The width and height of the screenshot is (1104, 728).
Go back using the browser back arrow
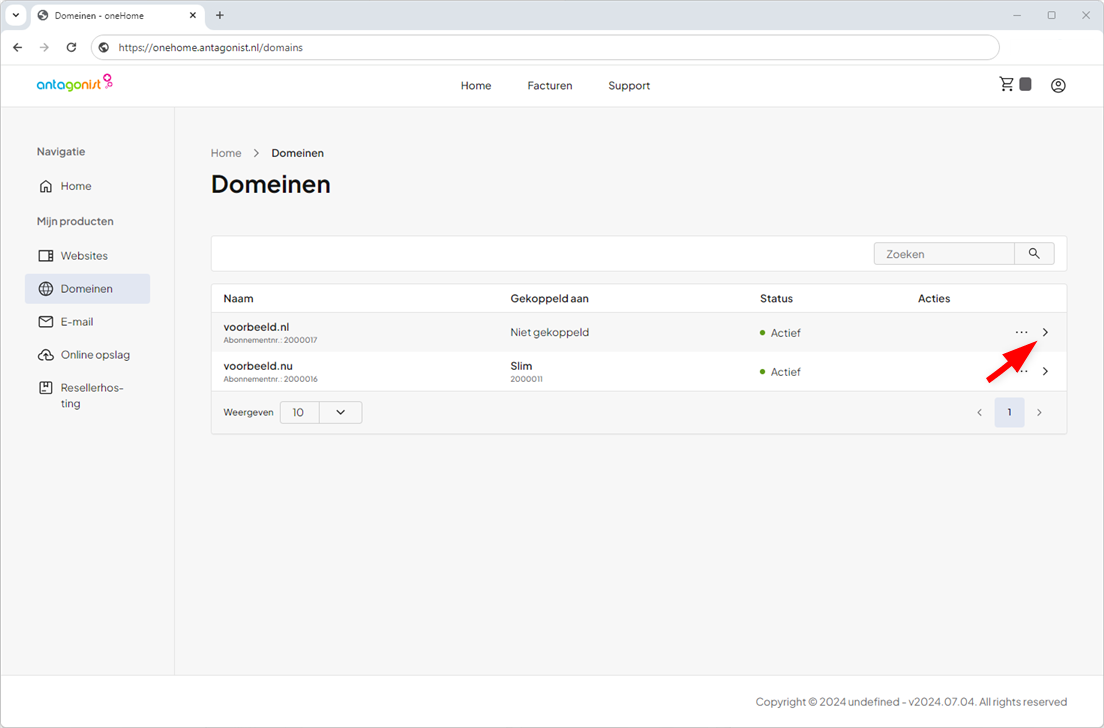[x=18, y=47]
